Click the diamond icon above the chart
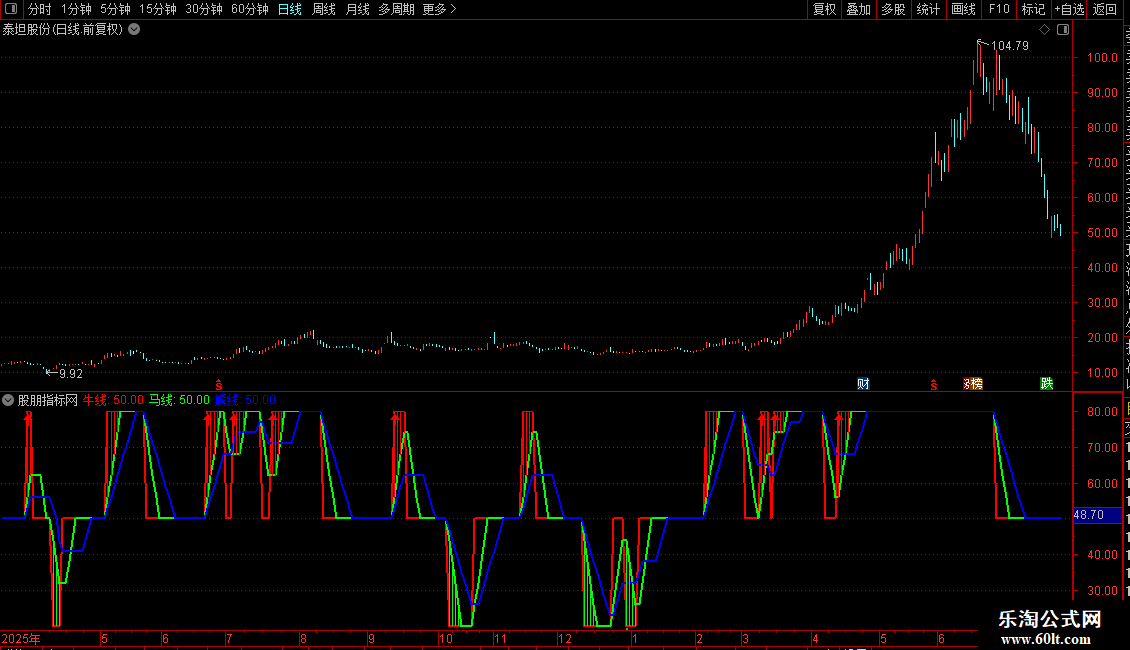The height and width of the screenshot is (650, 1130). pyautogui.click(x=1044, y=30)
